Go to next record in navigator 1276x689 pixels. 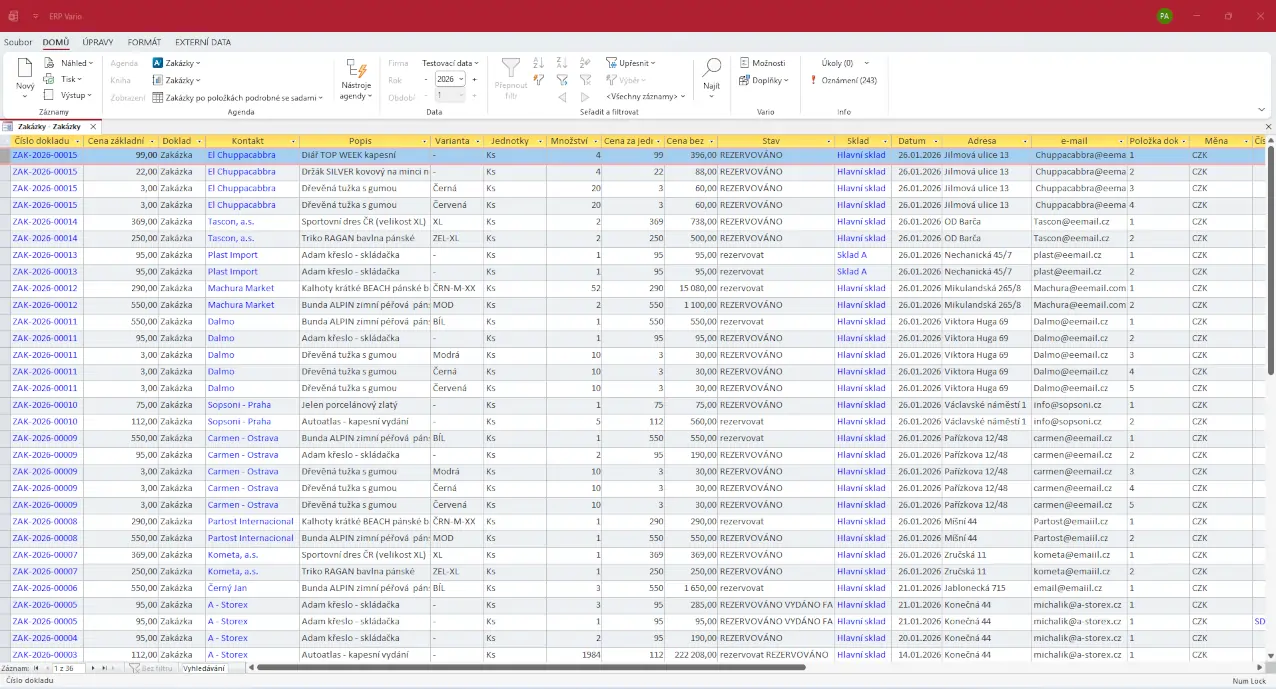pos(93,668)
